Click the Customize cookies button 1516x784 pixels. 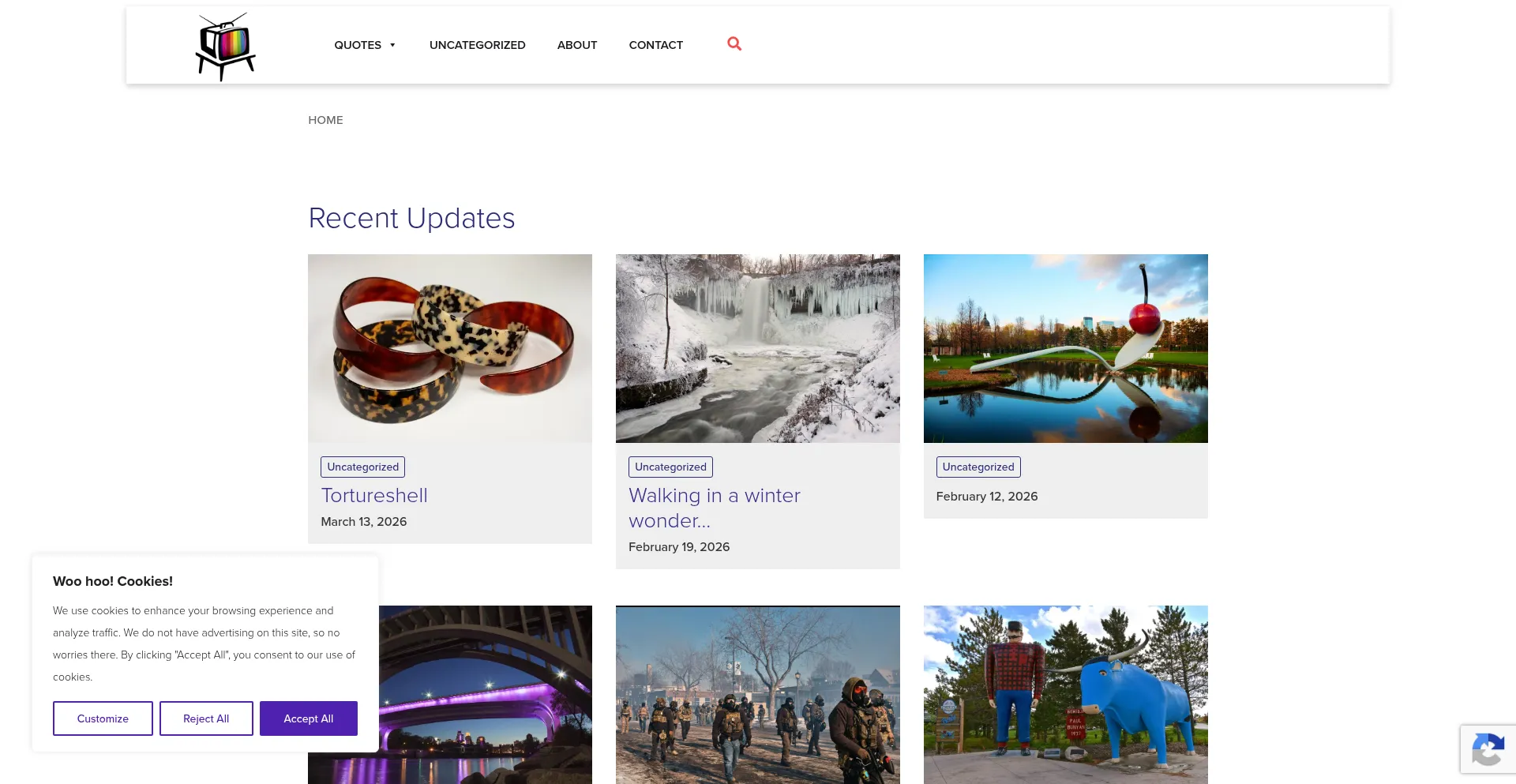(x=103, y=718)
